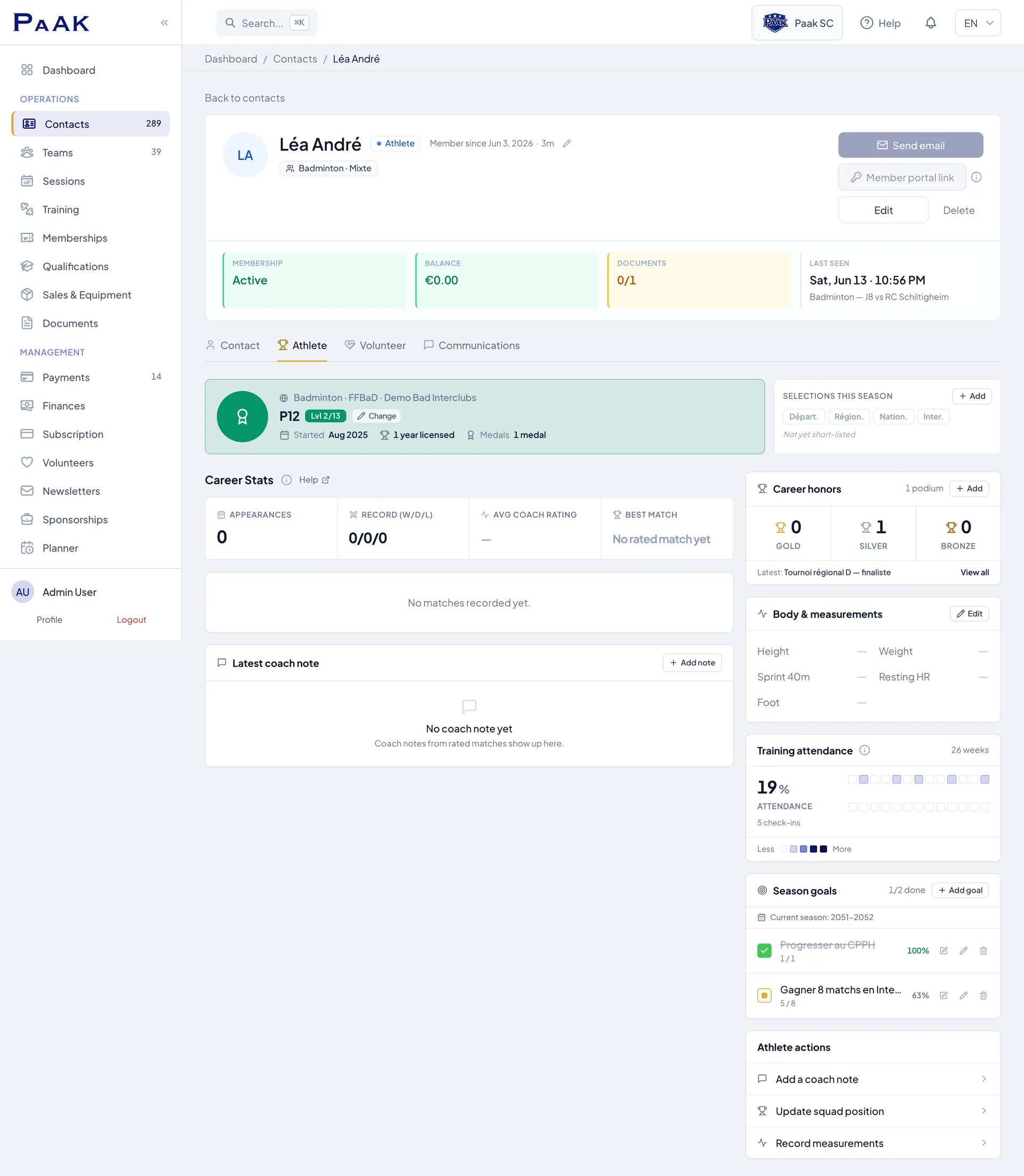Click the second-week attendance square in the top row

863,779
